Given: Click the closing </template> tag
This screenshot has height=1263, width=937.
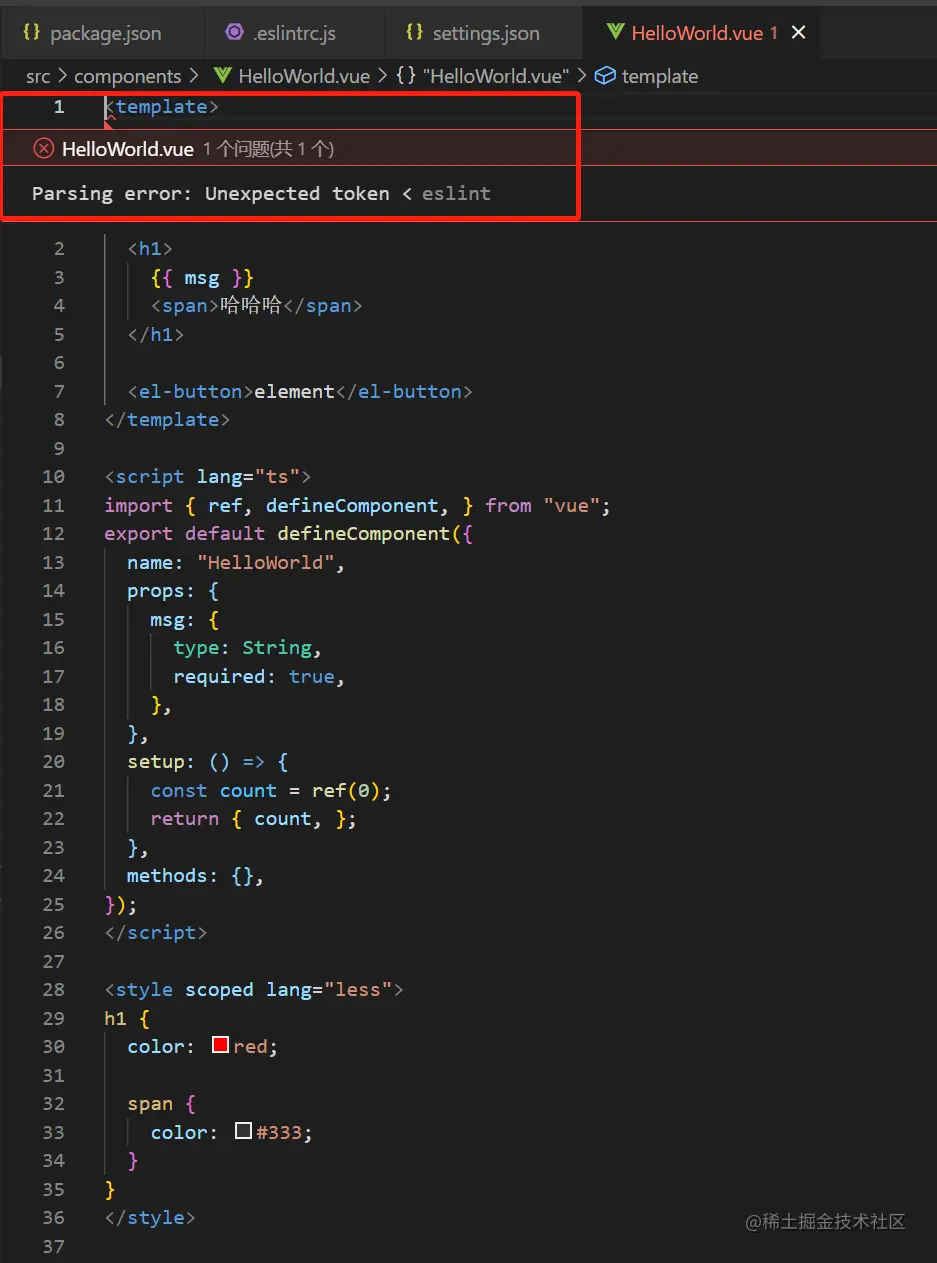Looking at the screenshot, I should click(167, 419).
